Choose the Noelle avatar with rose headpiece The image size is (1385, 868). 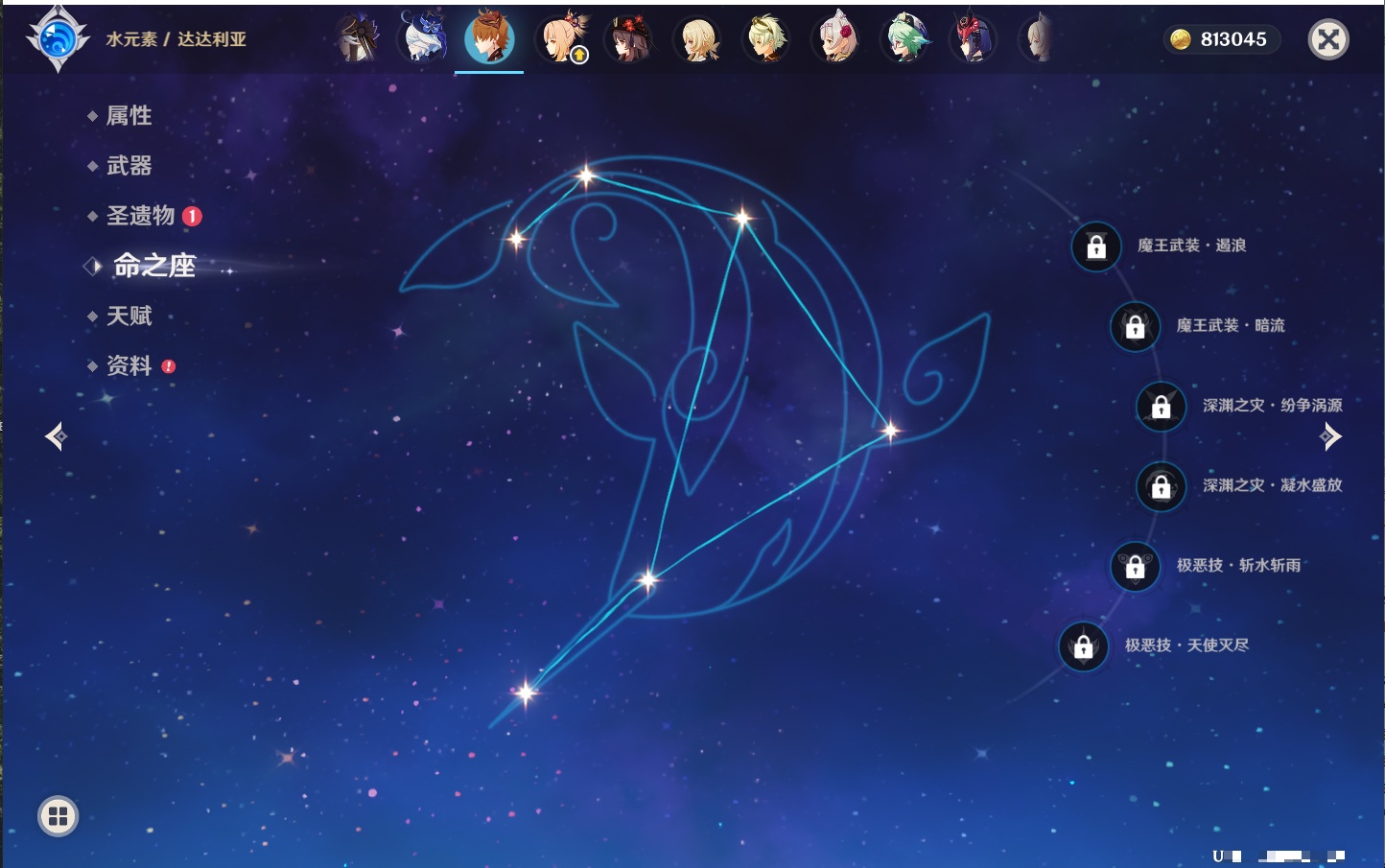click(836, 39)
